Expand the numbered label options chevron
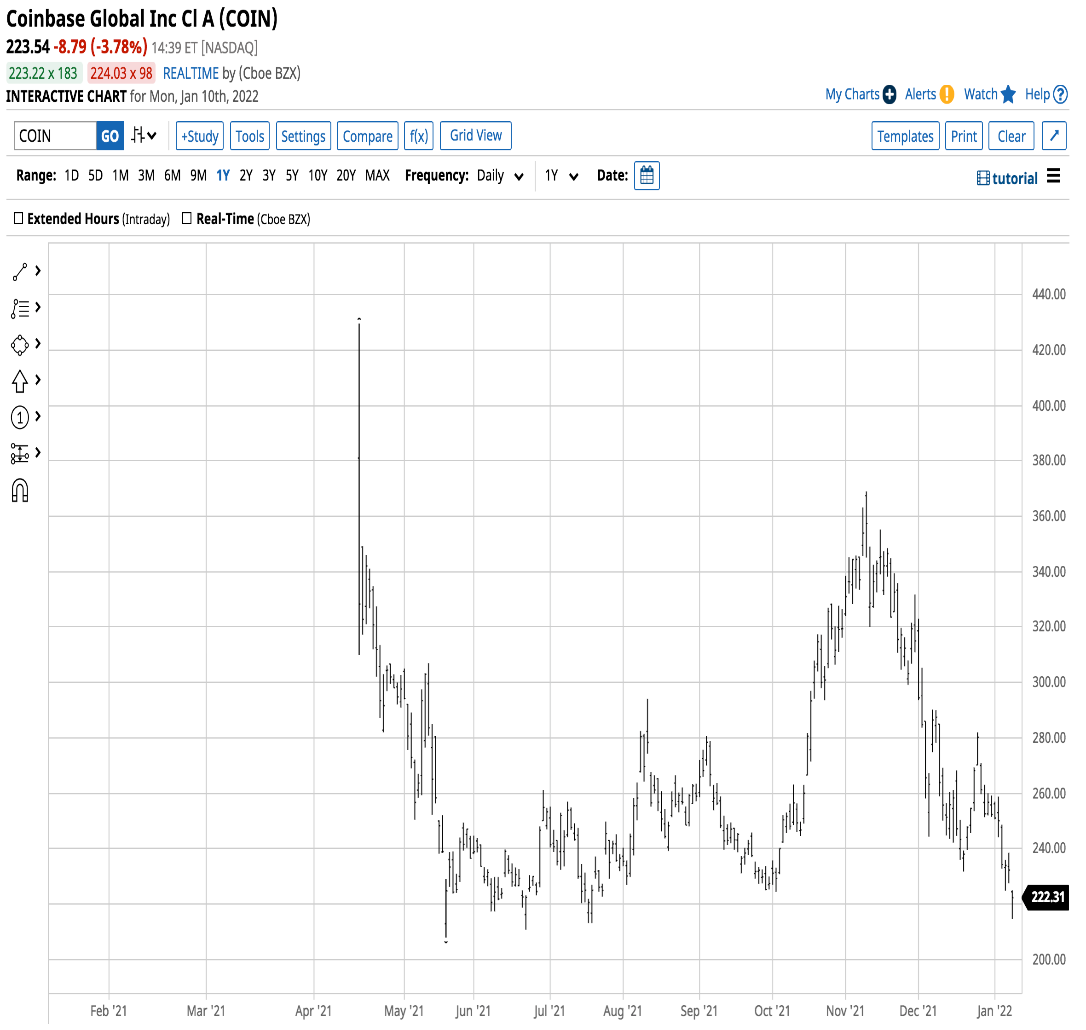This screenshot has height=1030, width=1086. coord(37,416)
